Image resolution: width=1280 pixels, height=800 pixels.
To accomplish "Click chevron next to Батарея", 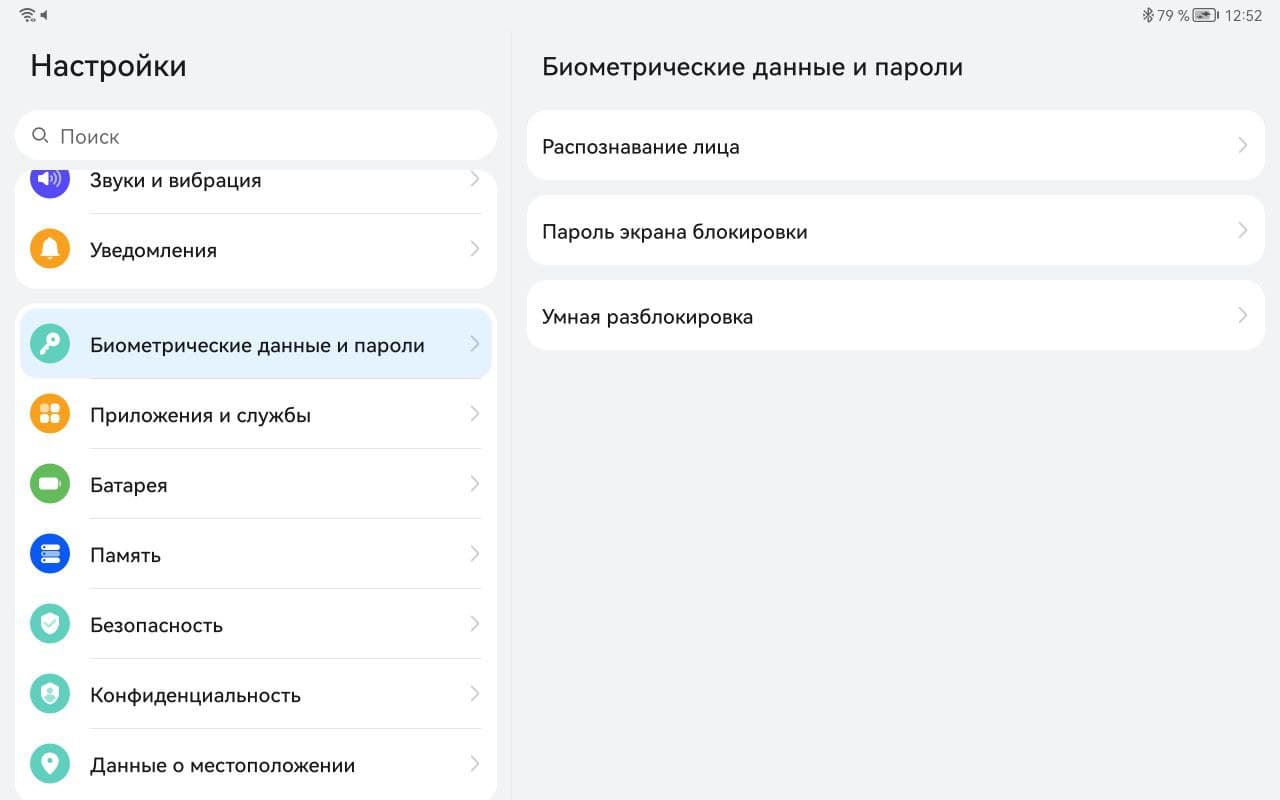I will [475, 484].
